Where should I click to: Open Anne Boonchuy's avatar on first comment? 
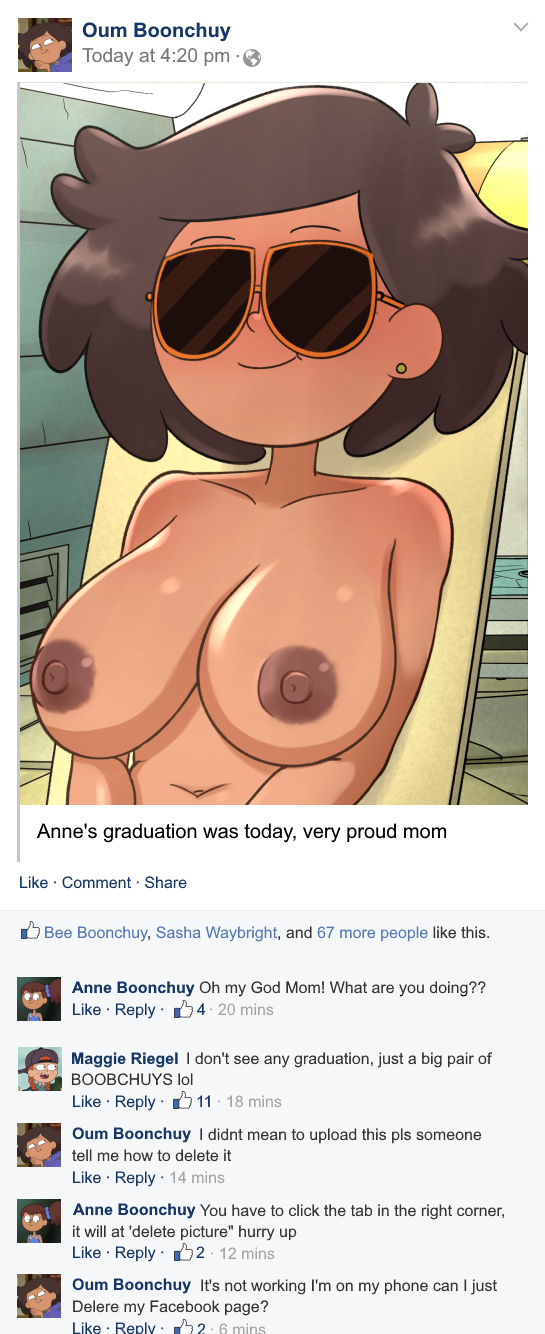point(40,999)
